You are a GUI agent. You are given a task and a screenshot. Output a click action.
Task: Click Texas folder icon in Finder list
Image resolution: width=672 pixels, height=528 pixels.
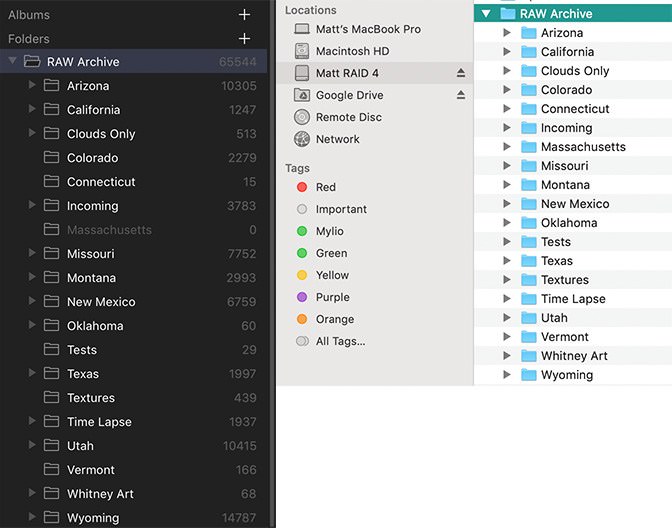(x=529, y=261)
